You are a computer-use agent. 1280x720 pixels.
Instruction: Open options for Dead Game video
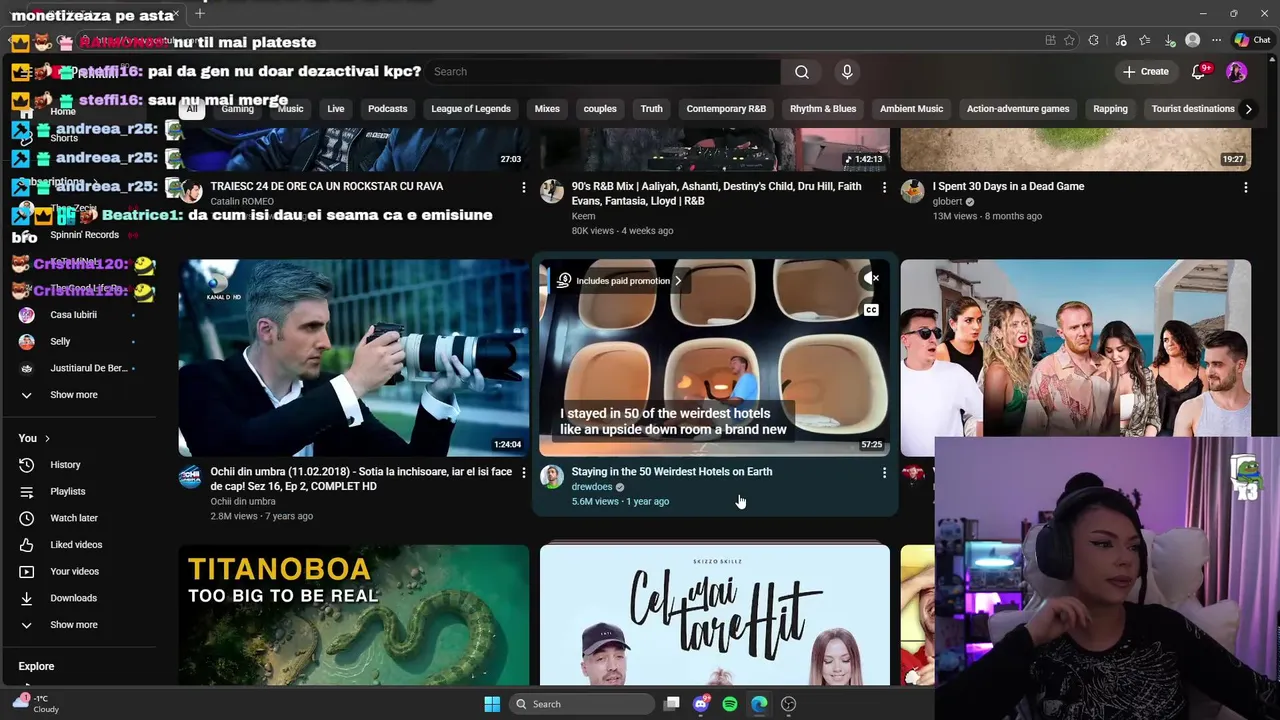click(x=1245, y=188)
